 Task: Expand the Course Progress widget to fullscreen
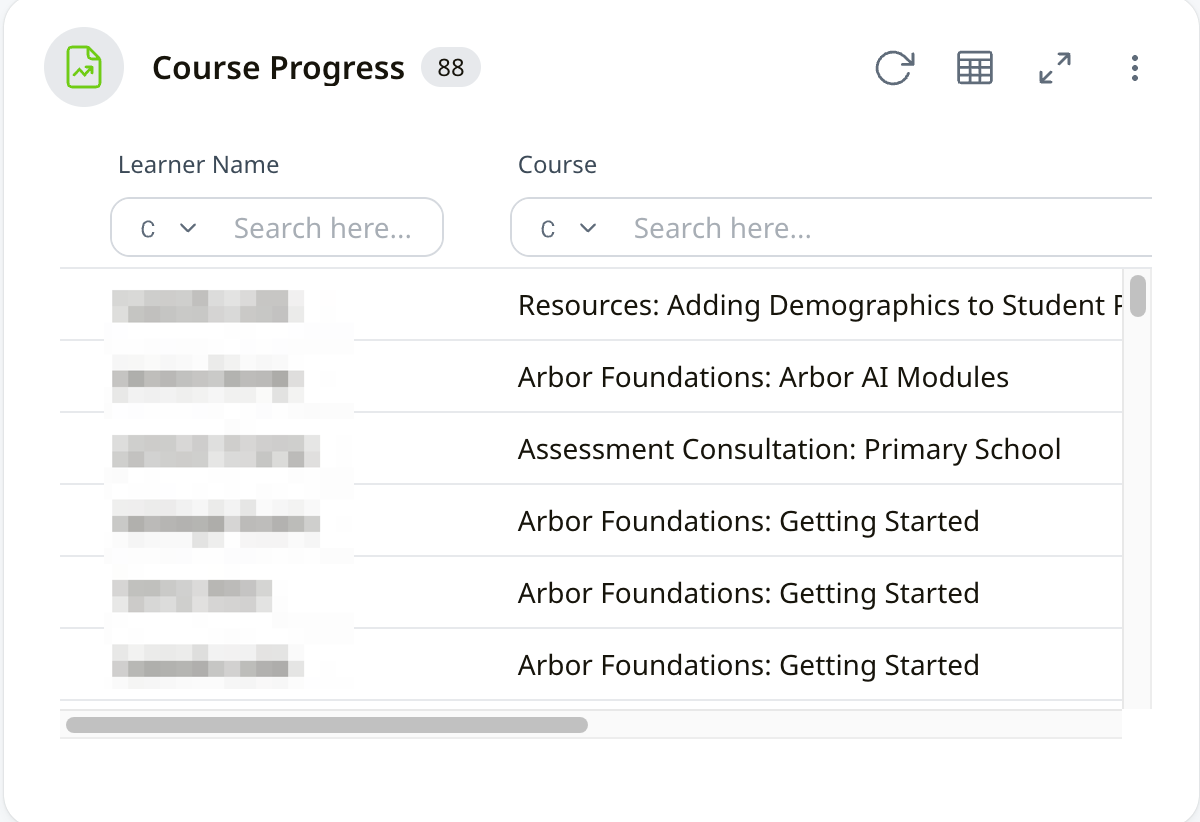coord(1054,68)
